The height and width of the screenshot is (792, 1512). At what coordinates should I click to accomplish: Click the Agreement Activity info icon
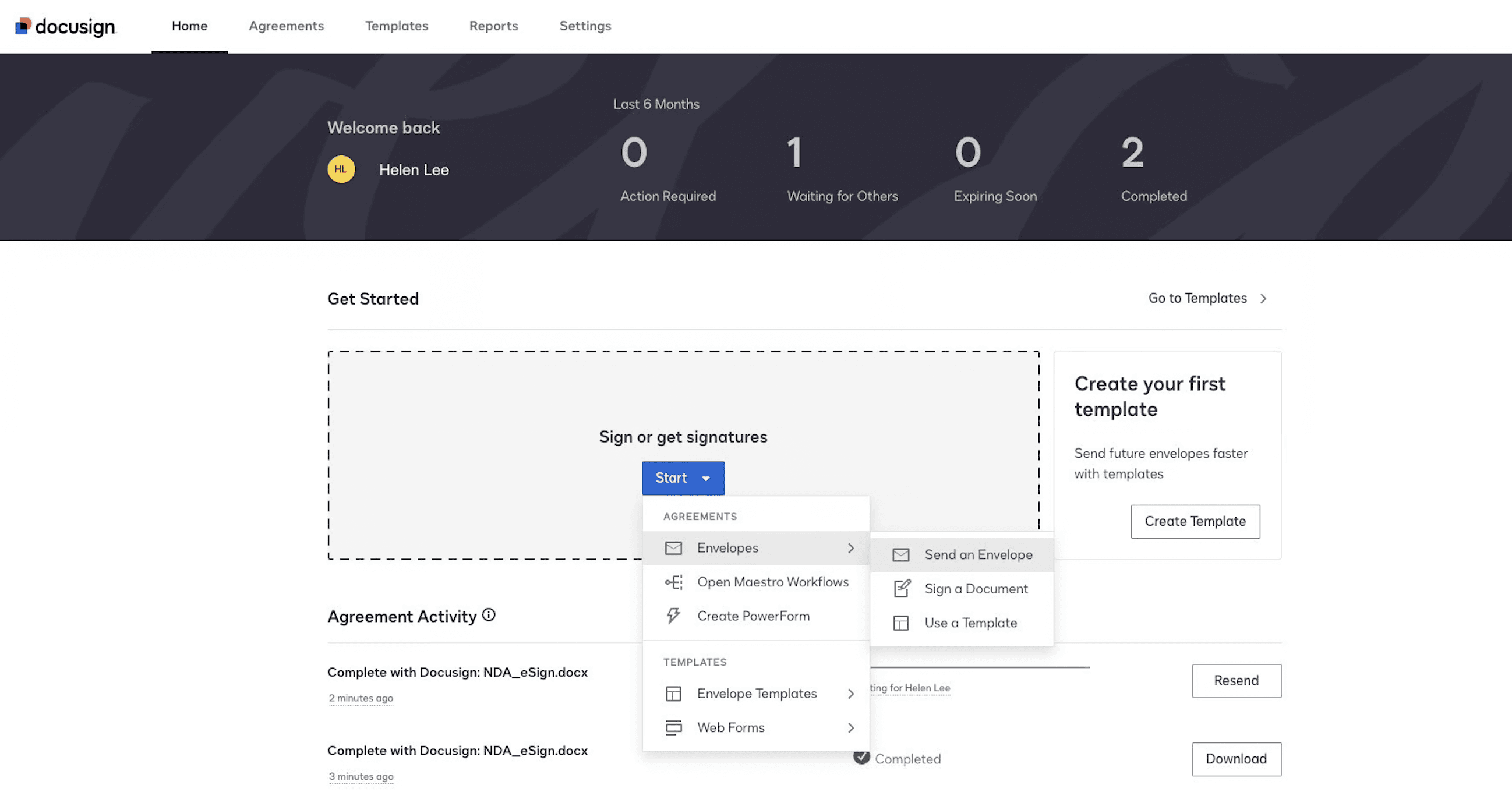[x=488, y=615]
